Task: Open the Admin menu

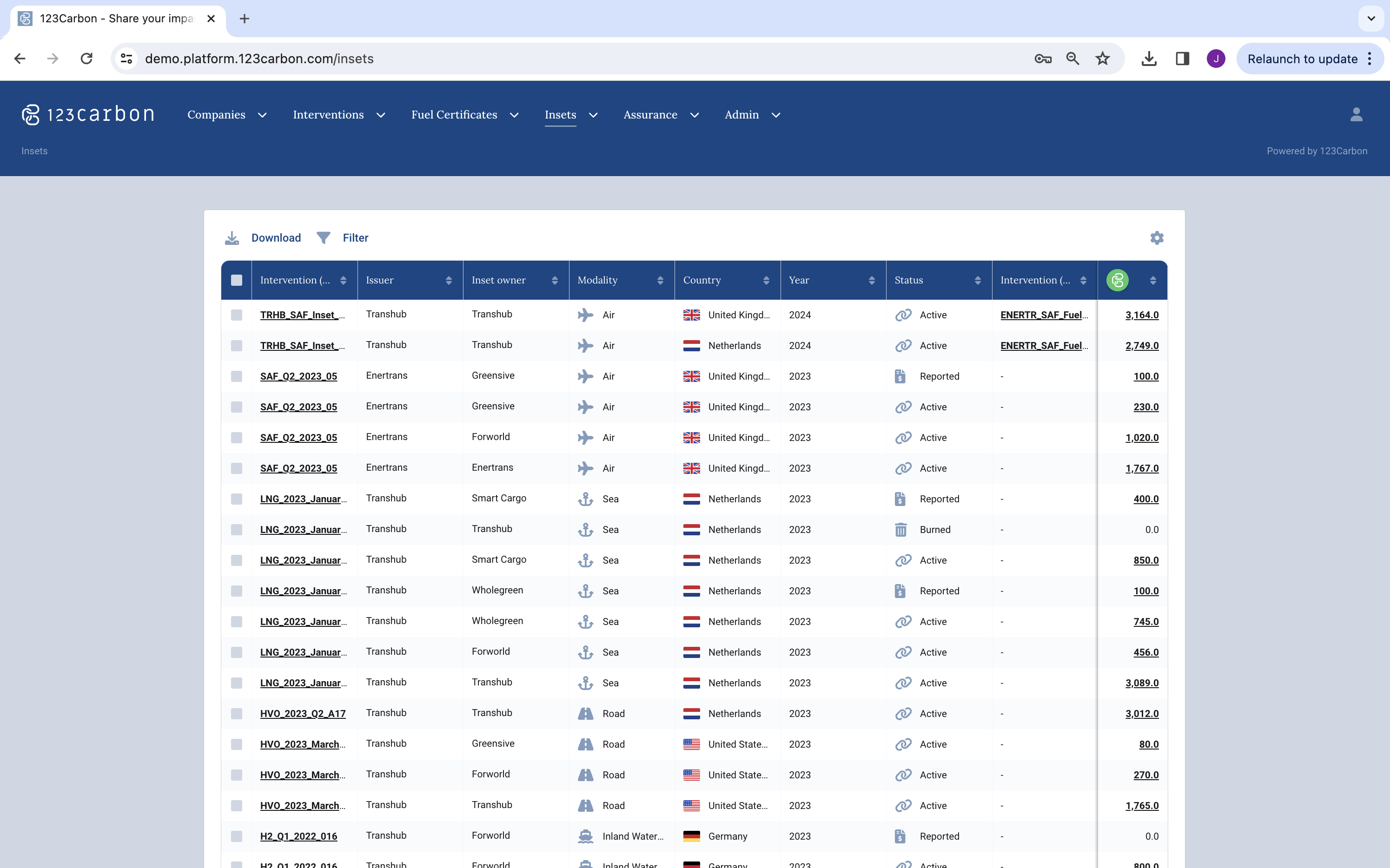Action: click(742, 115)
